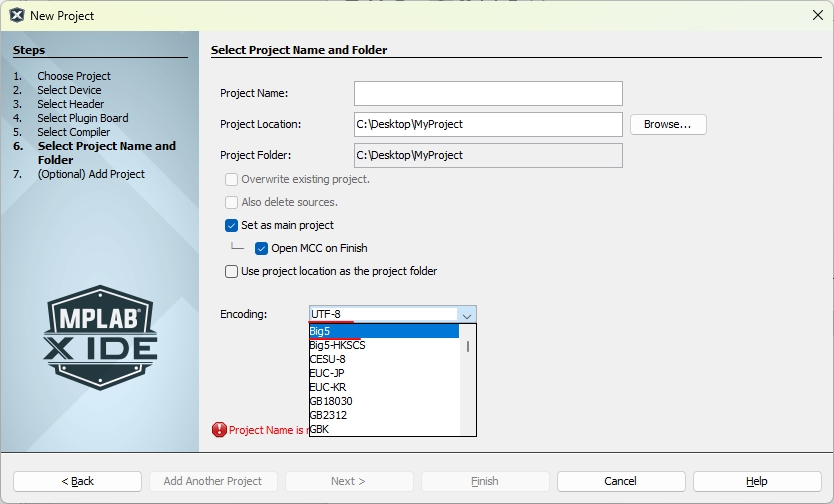This screenshot has width=834, height=504.
Task: Select GBK encoding entry
Action: [383, 429]
